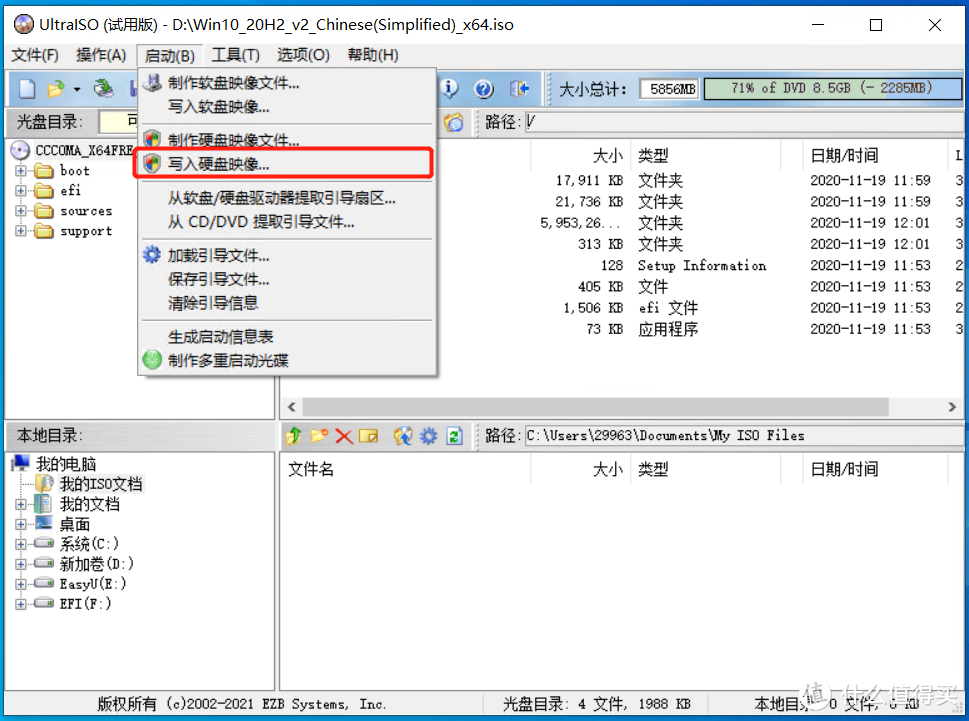Select 写入硬盘映像... menu entry
Screen dimensions: 969x721
click(x=287, y=164)
